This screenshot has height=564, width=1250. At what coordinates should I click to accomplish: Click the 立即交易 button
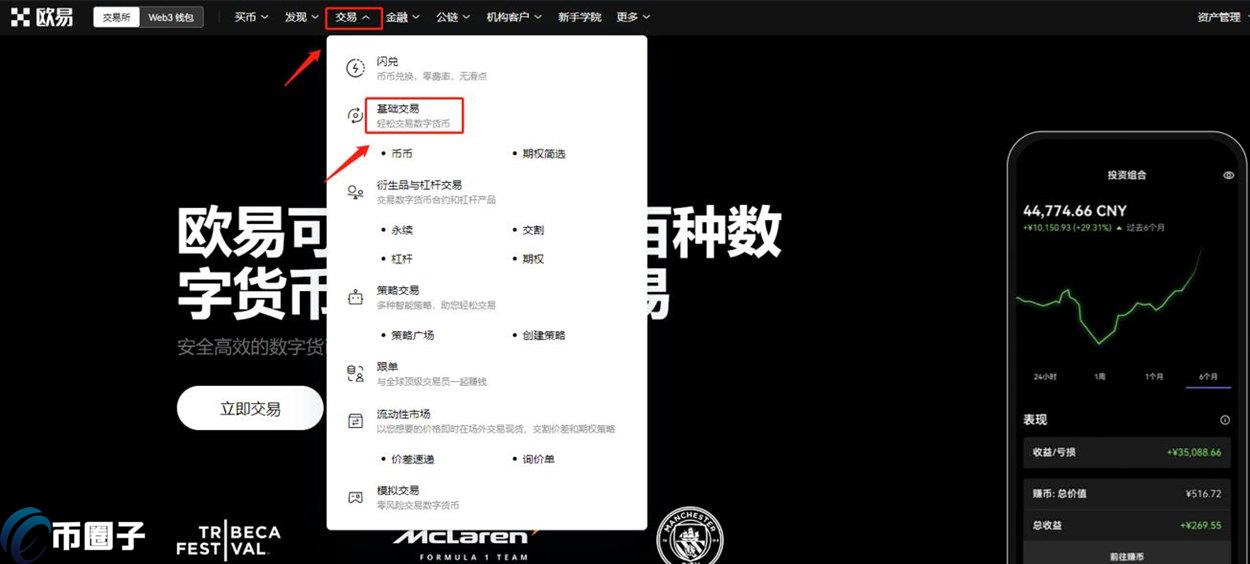[x=250, y=408]
